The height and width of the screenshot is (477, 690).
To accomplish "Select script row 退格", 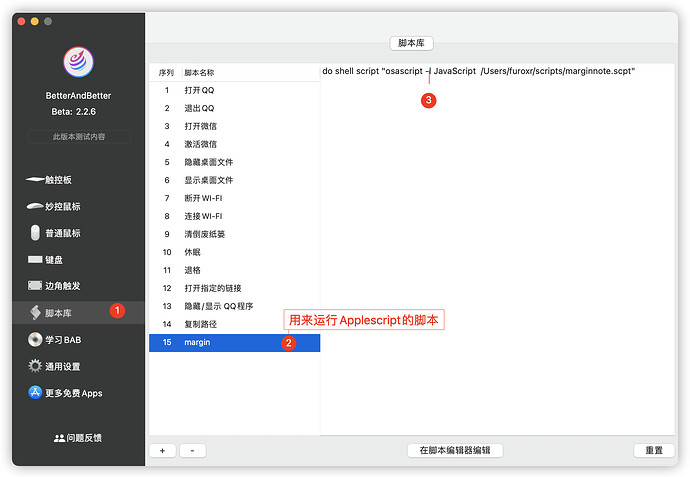I will pyautogui.click(x=235, y=270).
